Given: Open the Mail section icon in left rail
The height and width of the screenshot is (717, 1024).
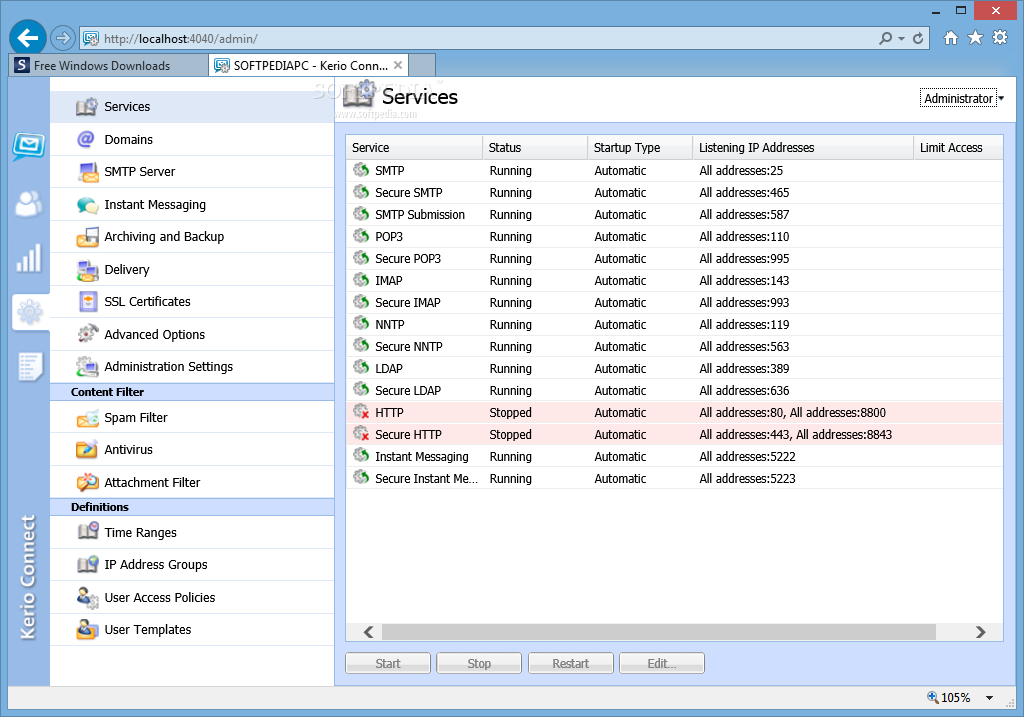Looking at the screenshot, I should coord(29,146).
